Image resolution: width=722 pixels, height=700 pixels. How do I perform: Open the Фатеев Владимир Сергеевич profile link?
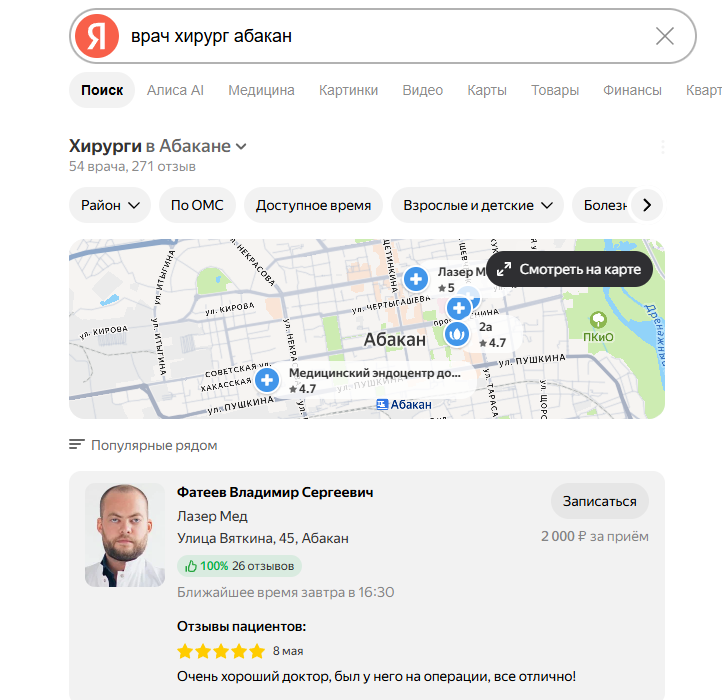click(x=275, y=492)
